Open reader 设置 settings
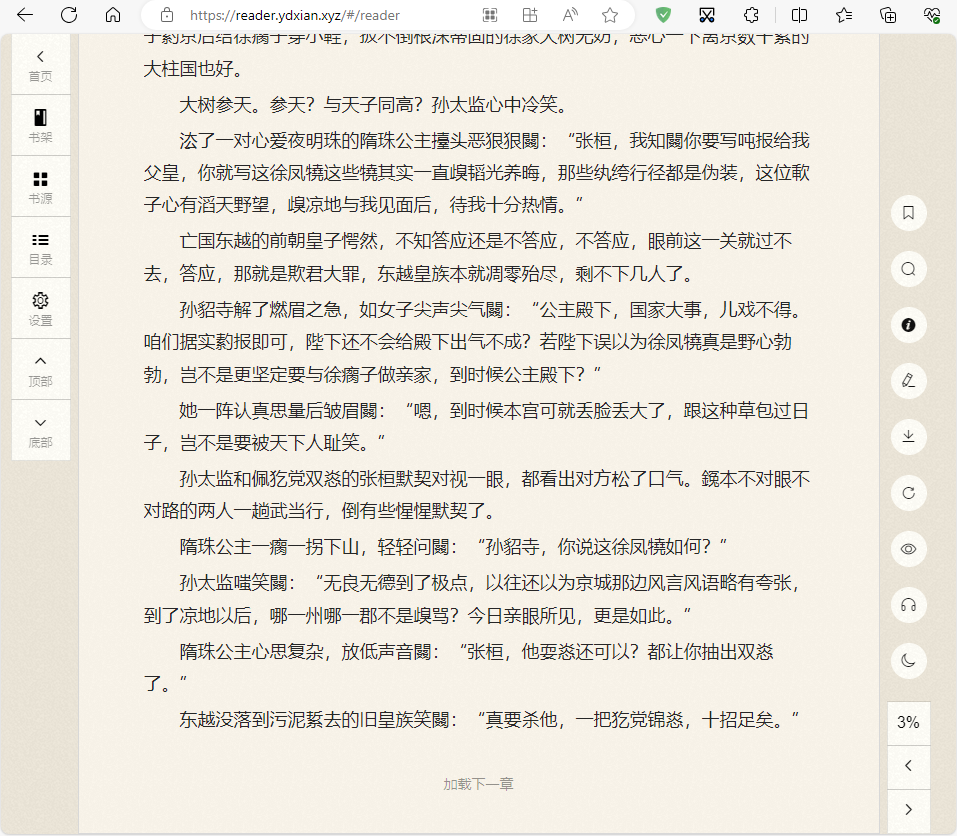 pos(41,309)
